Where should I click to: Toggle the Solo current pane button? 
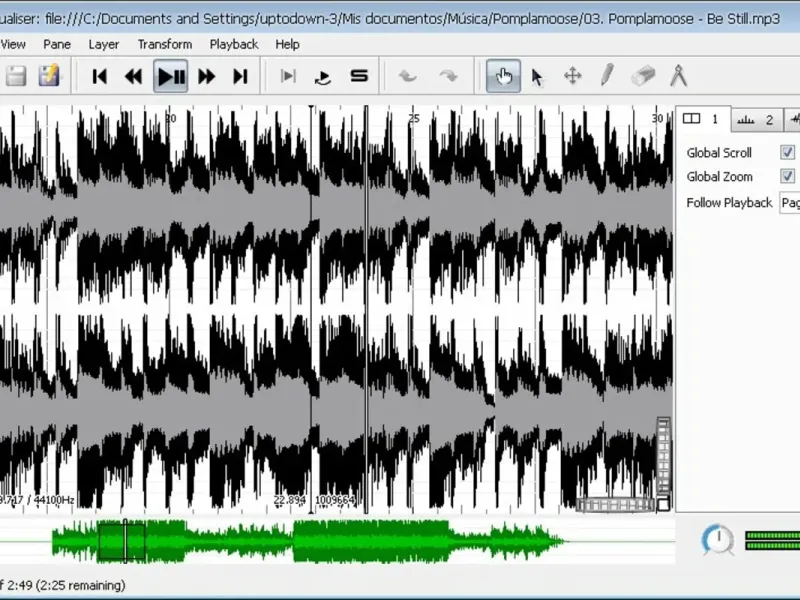click(x=359, y=77)
